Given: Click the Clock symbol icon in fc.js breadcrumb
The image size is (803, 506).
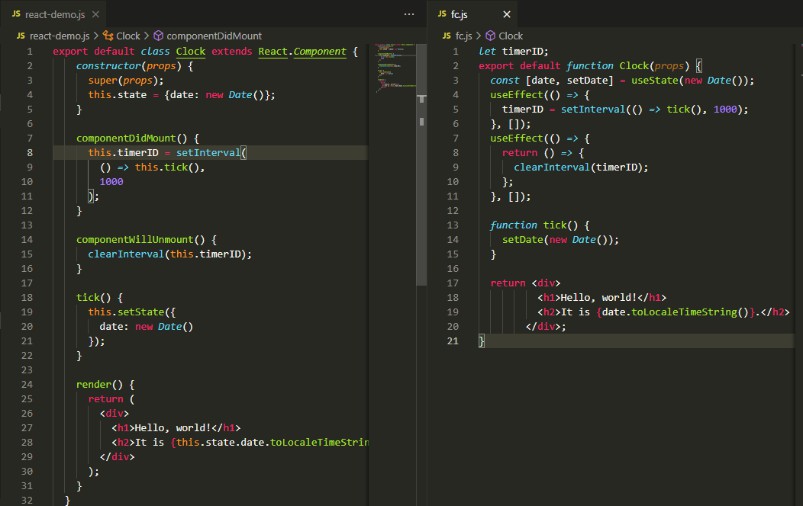Looking at the screenshot, I should point(490,36).
